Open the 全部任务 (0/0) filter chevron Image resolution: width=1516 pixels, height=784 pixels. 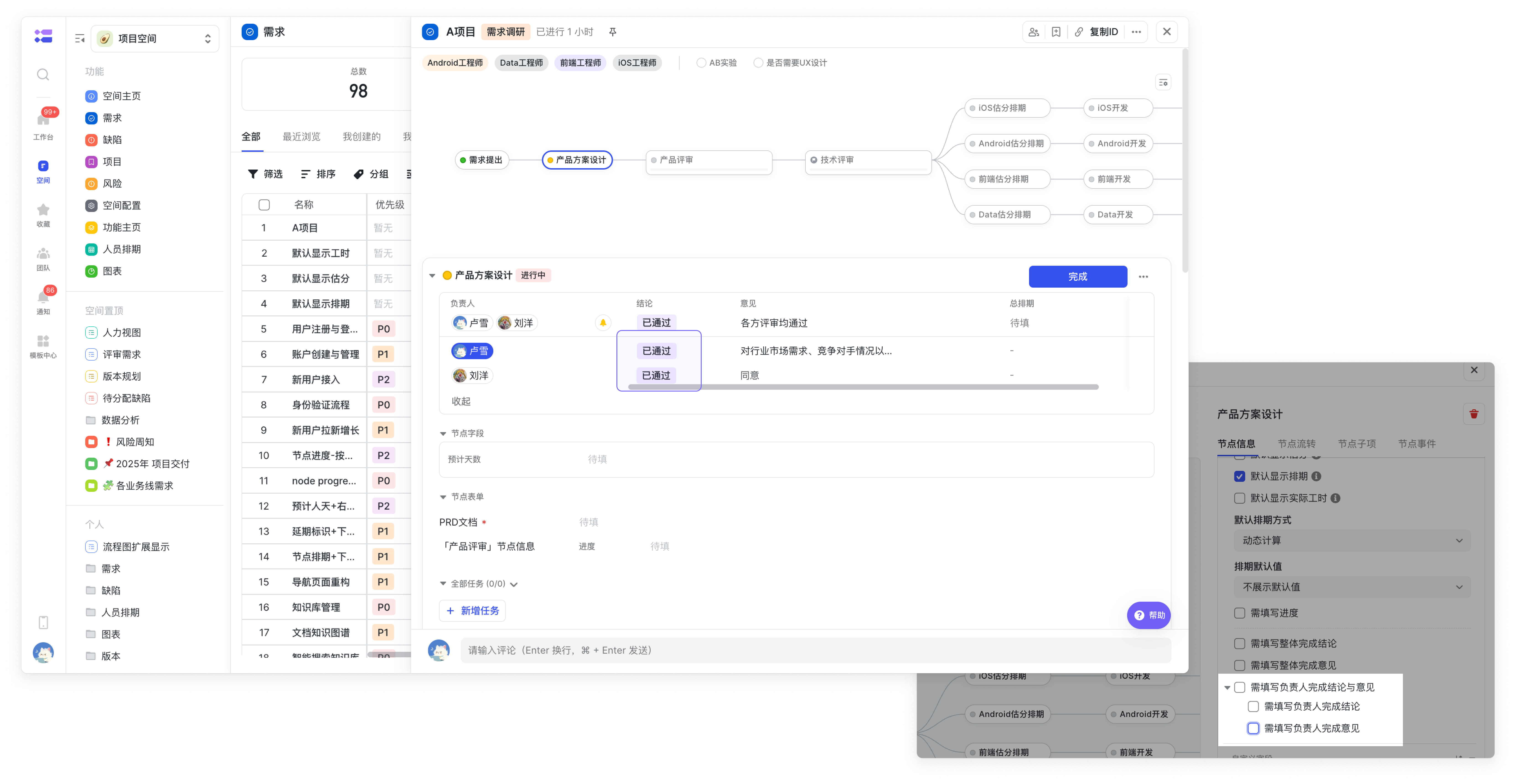[x=514, y=584]
